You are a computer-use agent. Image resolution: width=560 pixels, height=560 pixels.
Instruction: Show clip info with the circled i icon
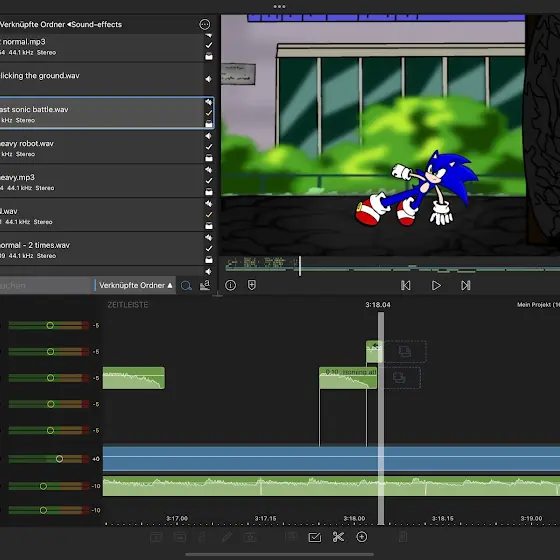point(230,285)
